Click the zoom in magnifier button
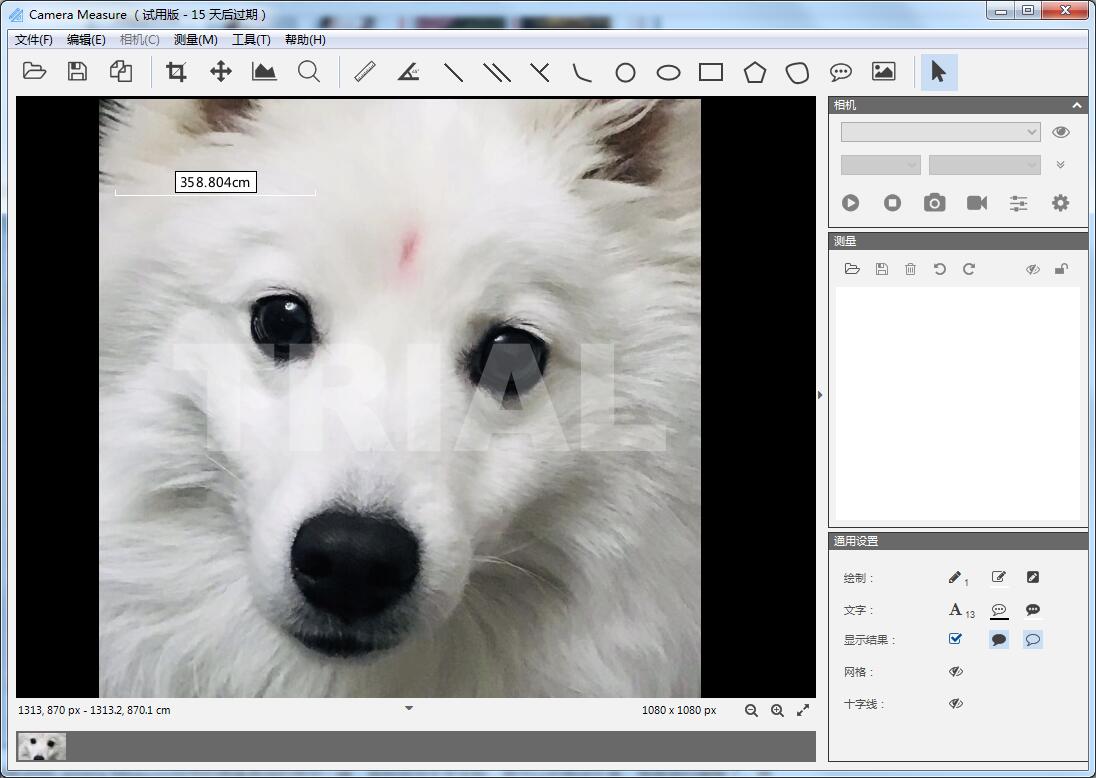 tap(777, 711)
